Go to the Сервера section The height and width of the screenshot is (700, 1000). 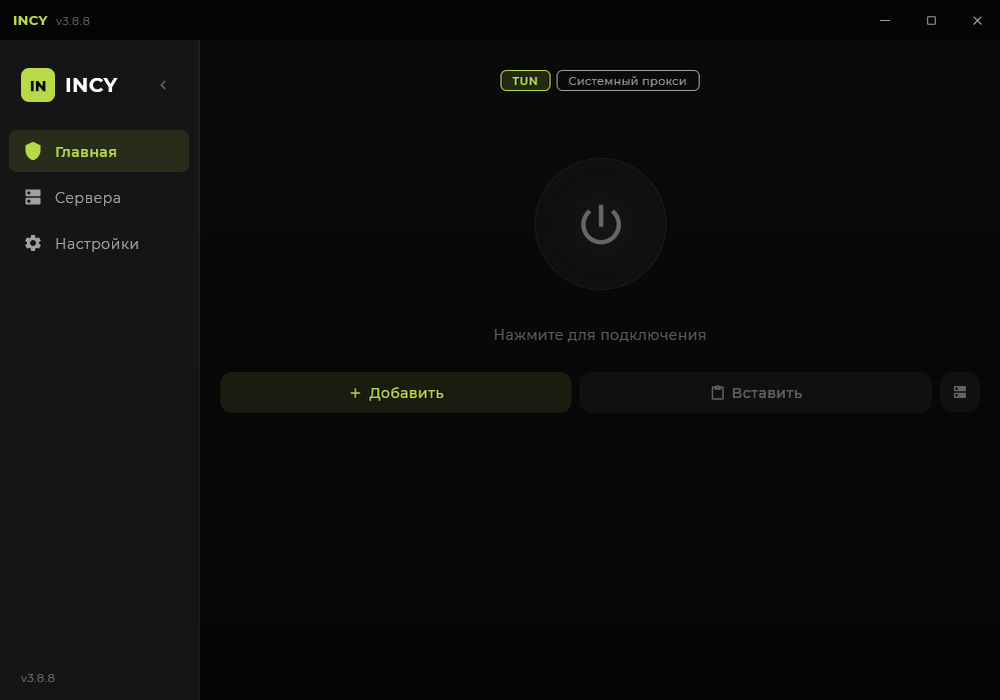99,198
